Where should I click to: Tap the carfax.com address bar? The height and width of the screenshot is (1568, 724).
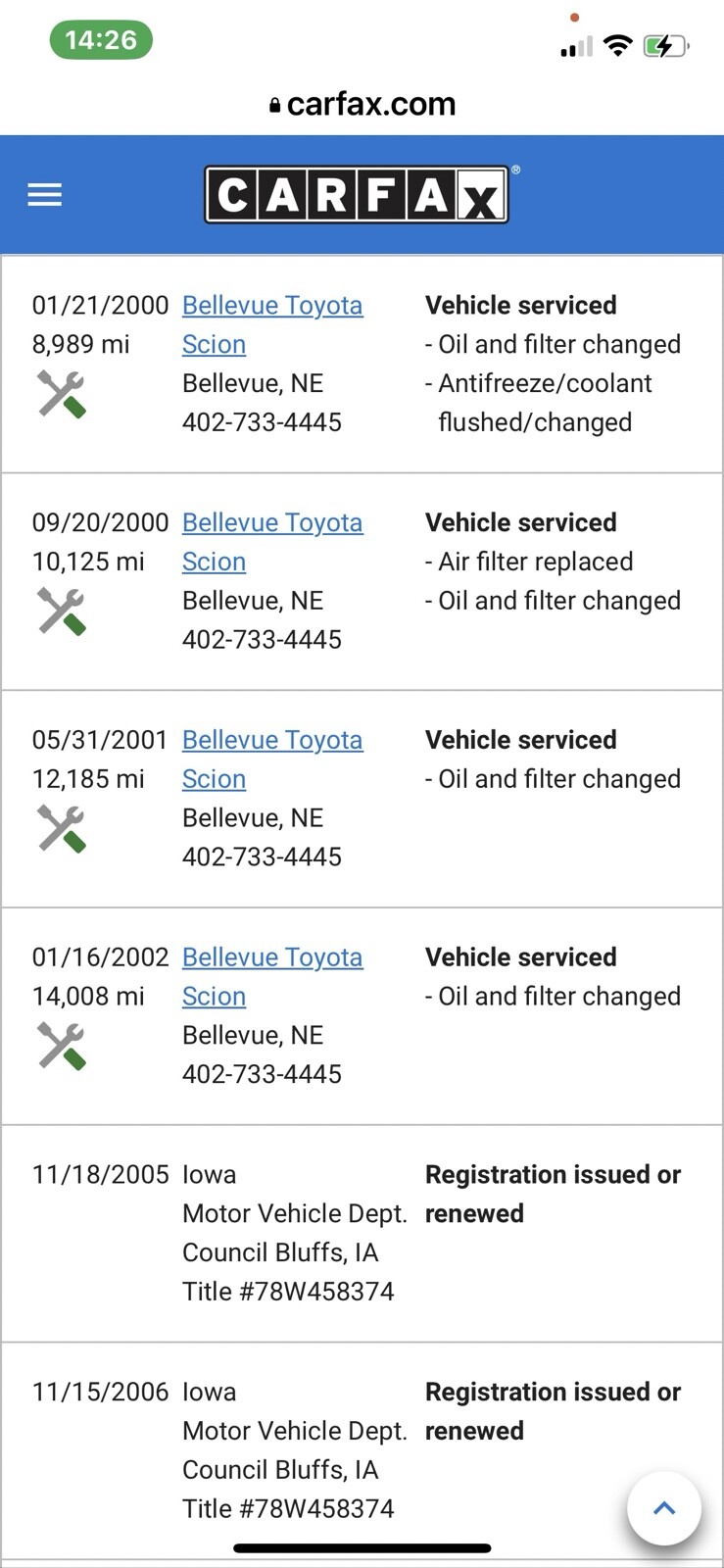(x=362, y=104)
